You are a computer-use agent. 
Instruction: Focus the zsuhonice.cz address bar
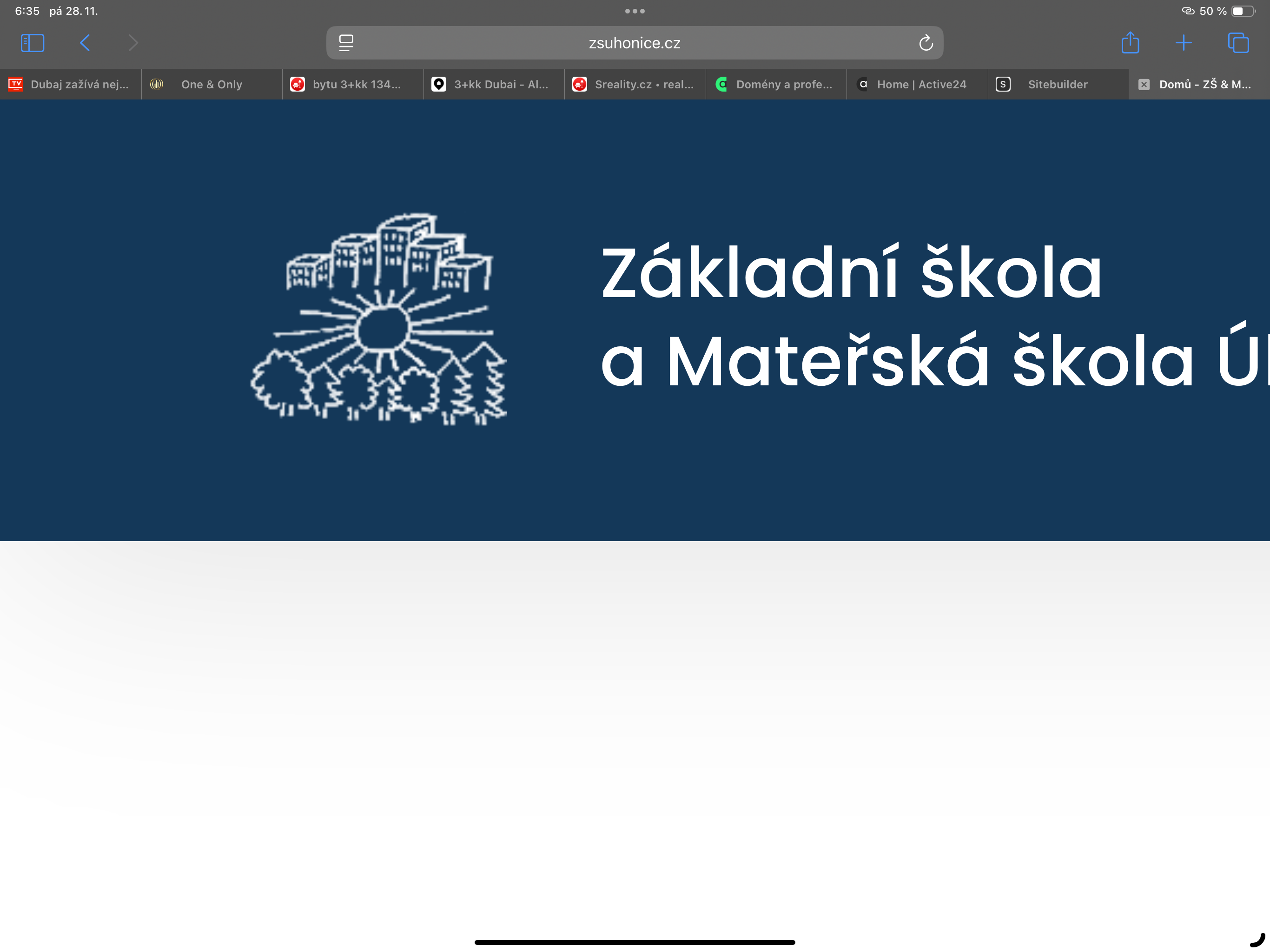[x=635, y=43]
